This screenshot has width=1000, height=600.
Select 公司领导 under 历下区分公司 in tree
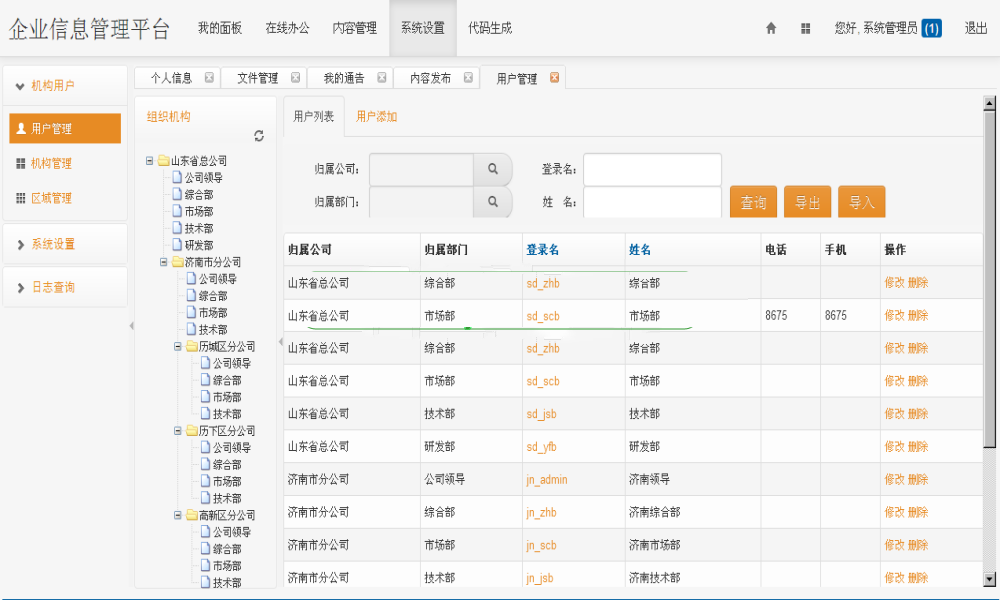pyautogui.click(x=232, y=448)
